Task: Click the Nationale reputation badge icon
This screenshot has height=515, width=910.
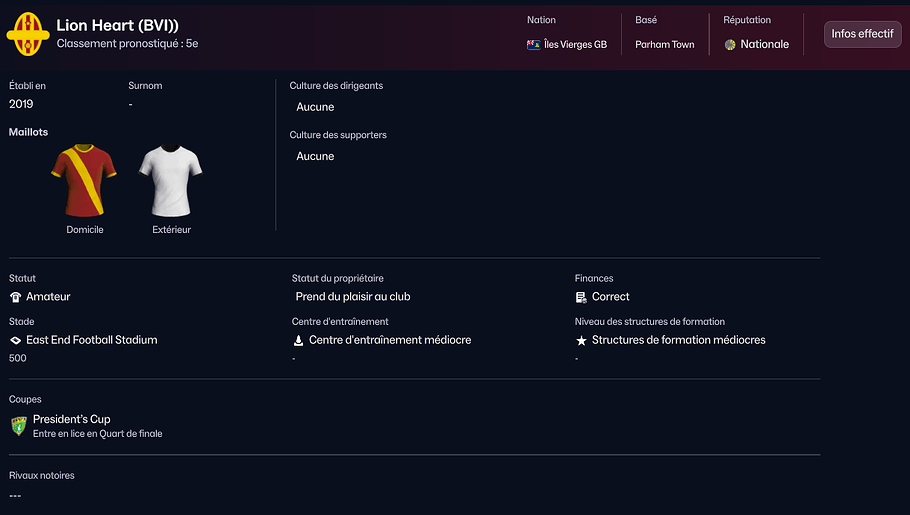Action: click(x=730, y=45)
